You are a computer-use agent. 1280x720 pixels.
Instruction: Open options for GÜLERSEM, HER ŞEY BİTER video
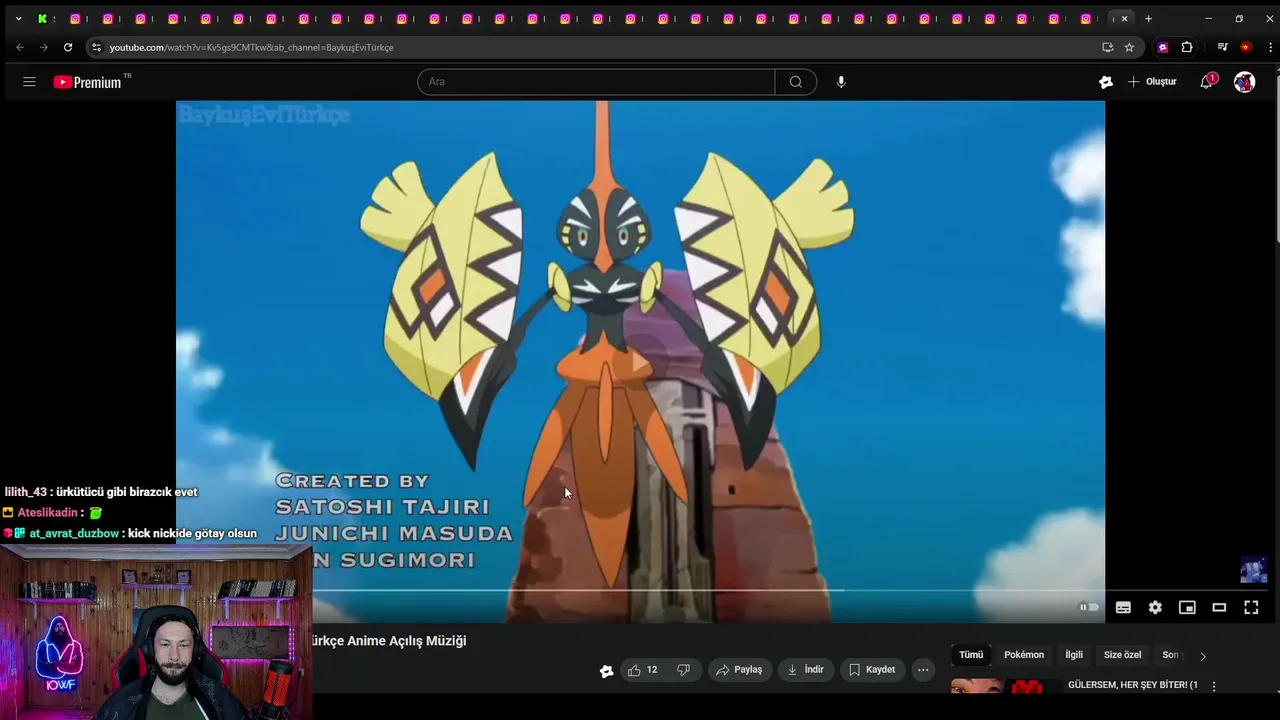pos(1214,686)
